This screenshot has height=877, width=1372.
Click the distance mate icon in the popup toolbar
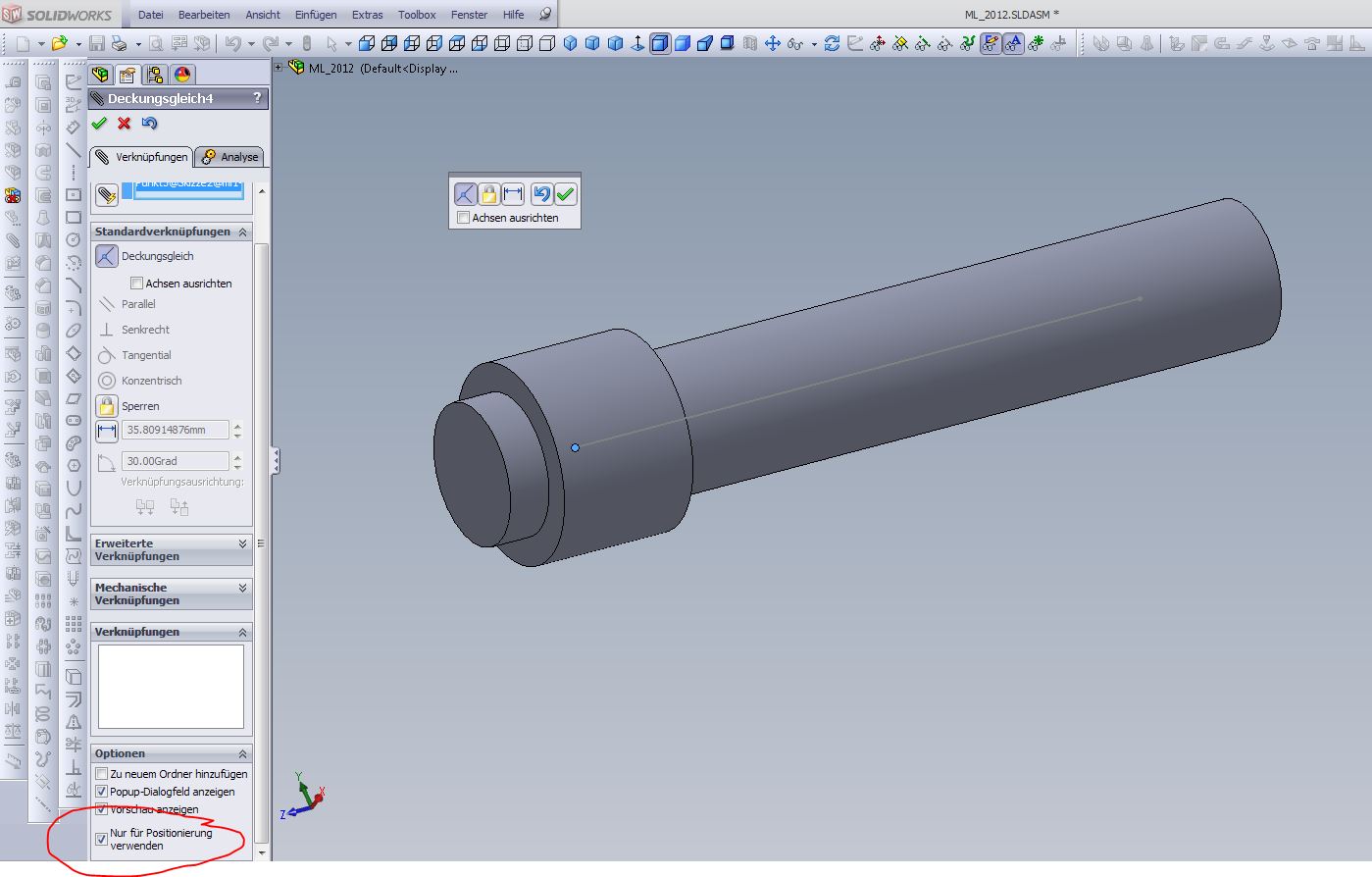coord(513,194)
